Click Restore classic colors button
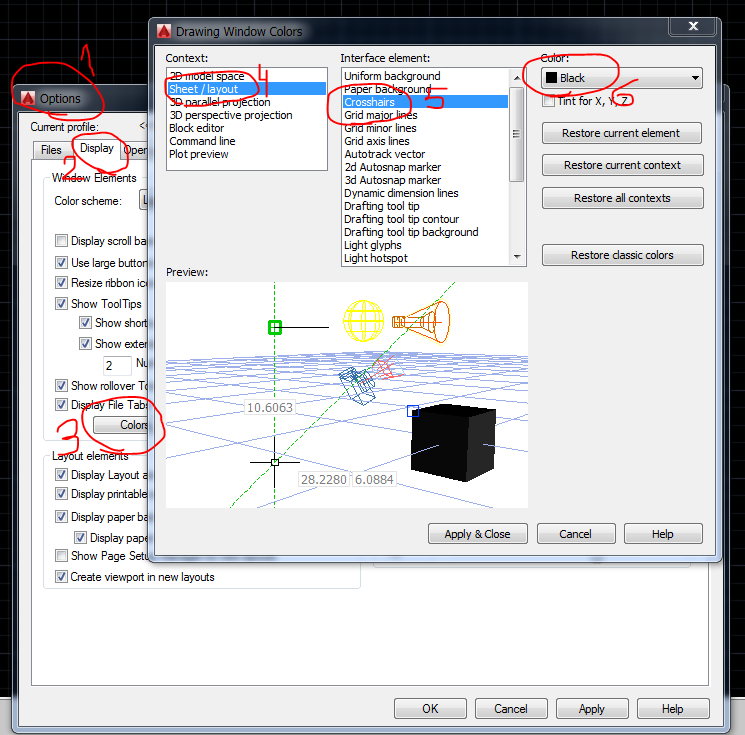 point(621,255)
